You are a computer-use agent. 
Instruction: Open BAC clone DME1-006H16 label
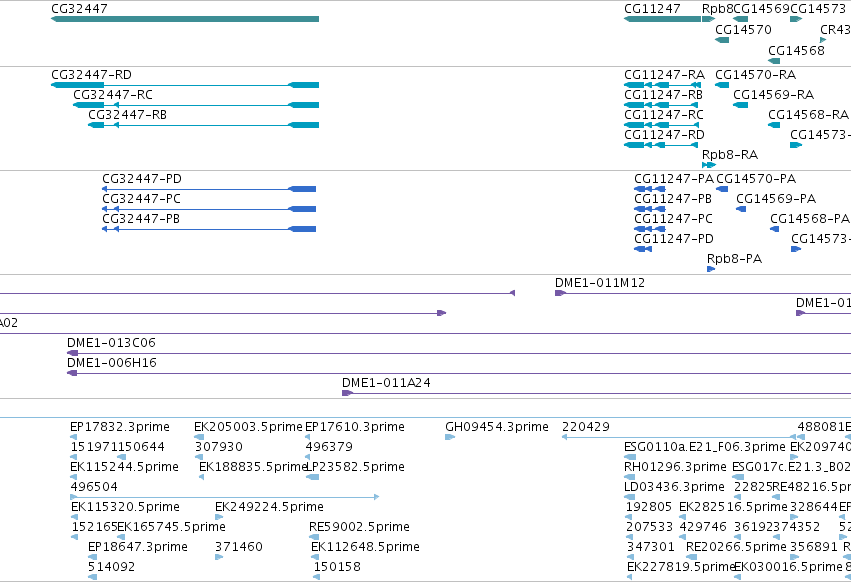tap(112, 363)
